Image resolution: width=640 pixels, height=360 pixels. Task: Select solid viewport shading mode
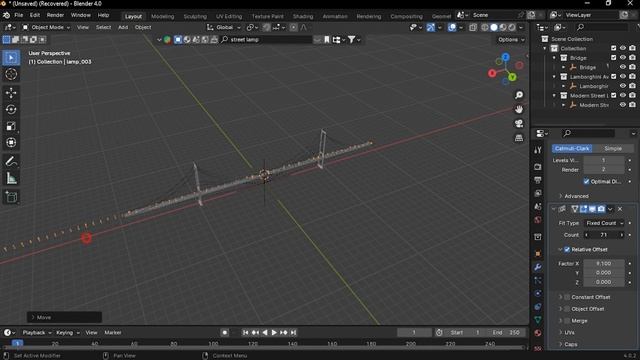pyautogui.click(x=494, y=27)
